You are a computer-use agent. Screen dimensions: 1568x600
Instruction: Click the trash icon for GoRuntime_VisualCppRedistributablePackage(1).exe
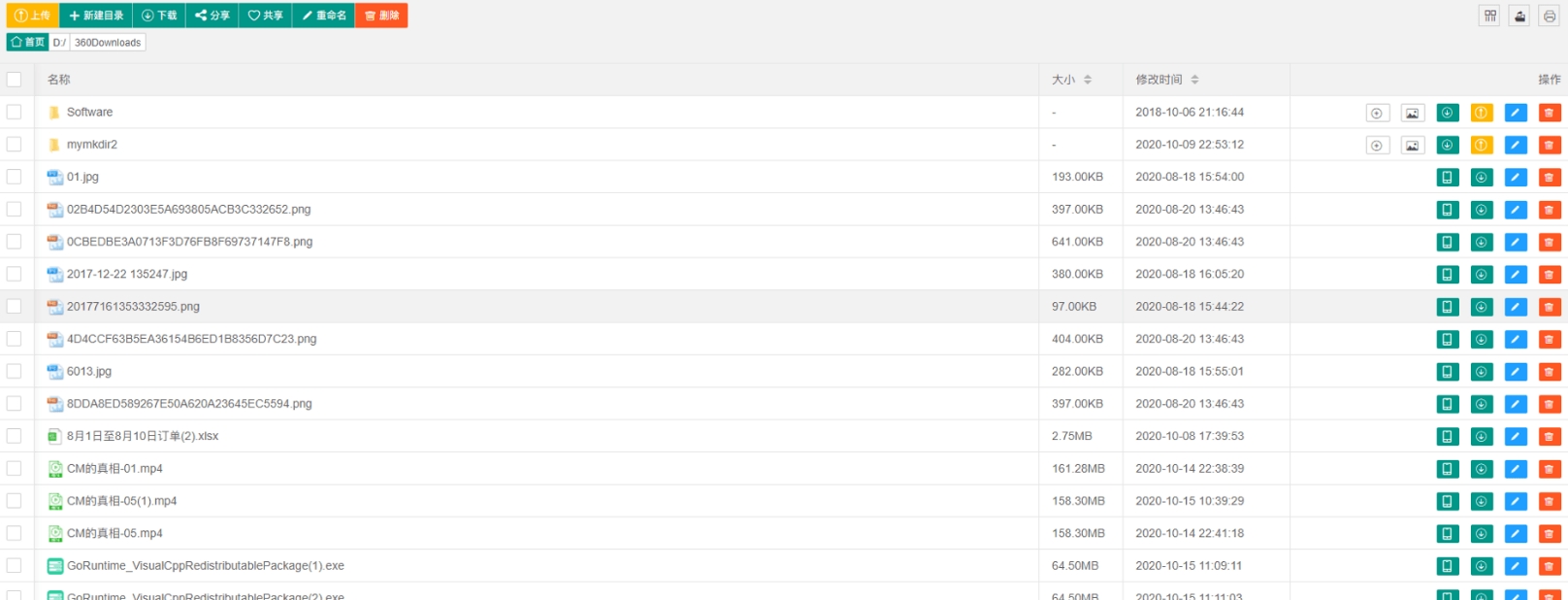click(x=1550, y=566)
